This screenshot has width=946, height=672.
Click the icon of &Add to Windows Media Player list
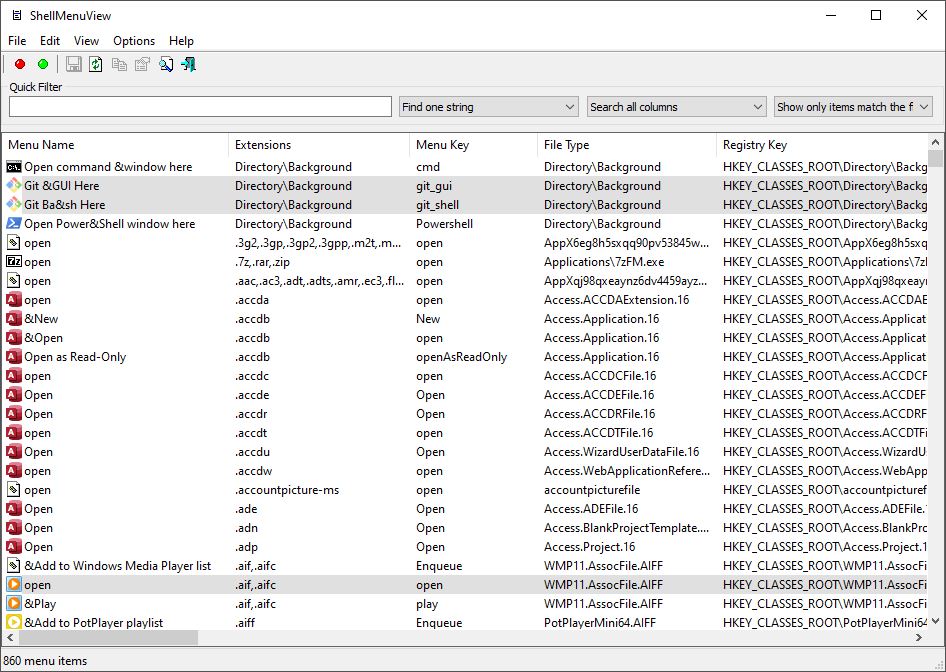point(13,566)
